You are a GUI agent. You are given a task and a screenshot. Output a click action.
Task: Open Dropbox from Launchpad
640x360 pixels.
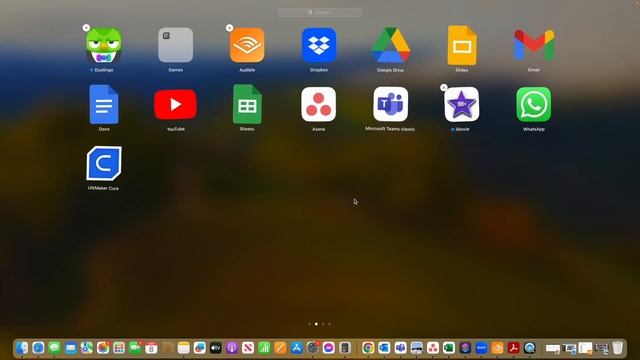point(319,45)
